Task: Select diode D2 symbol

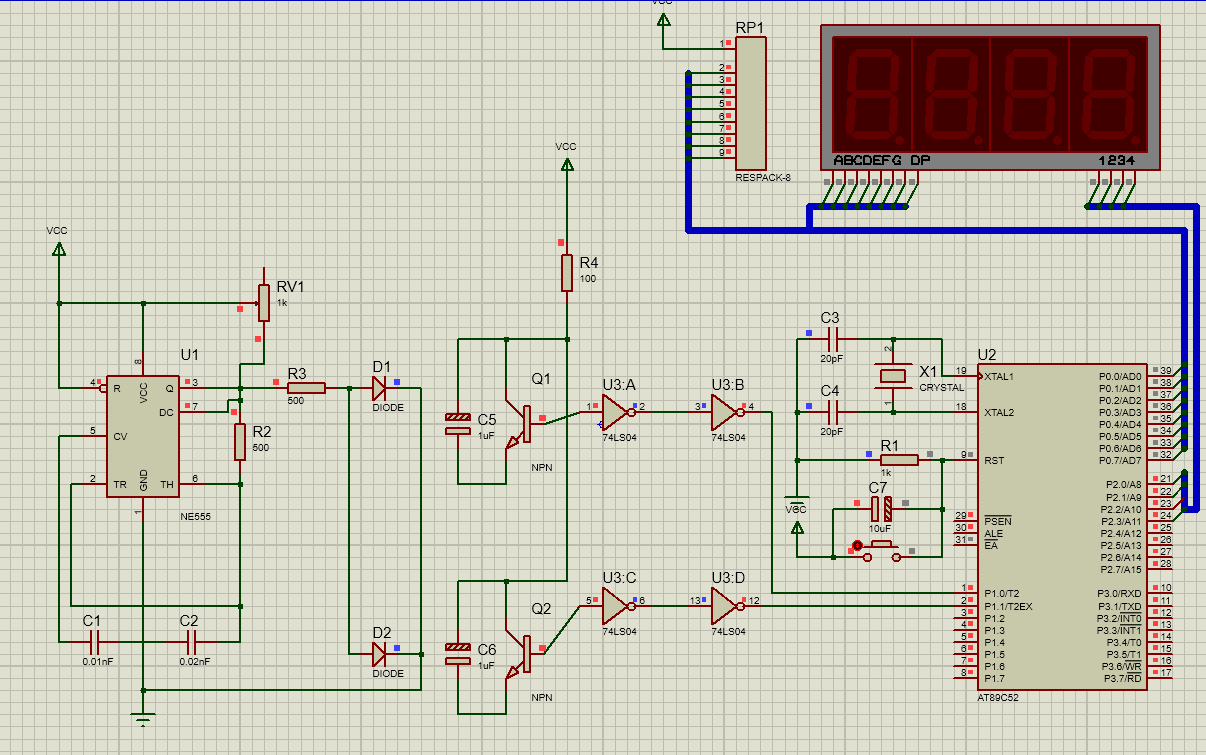Action: pyautogui.click(x=380, y=653)
